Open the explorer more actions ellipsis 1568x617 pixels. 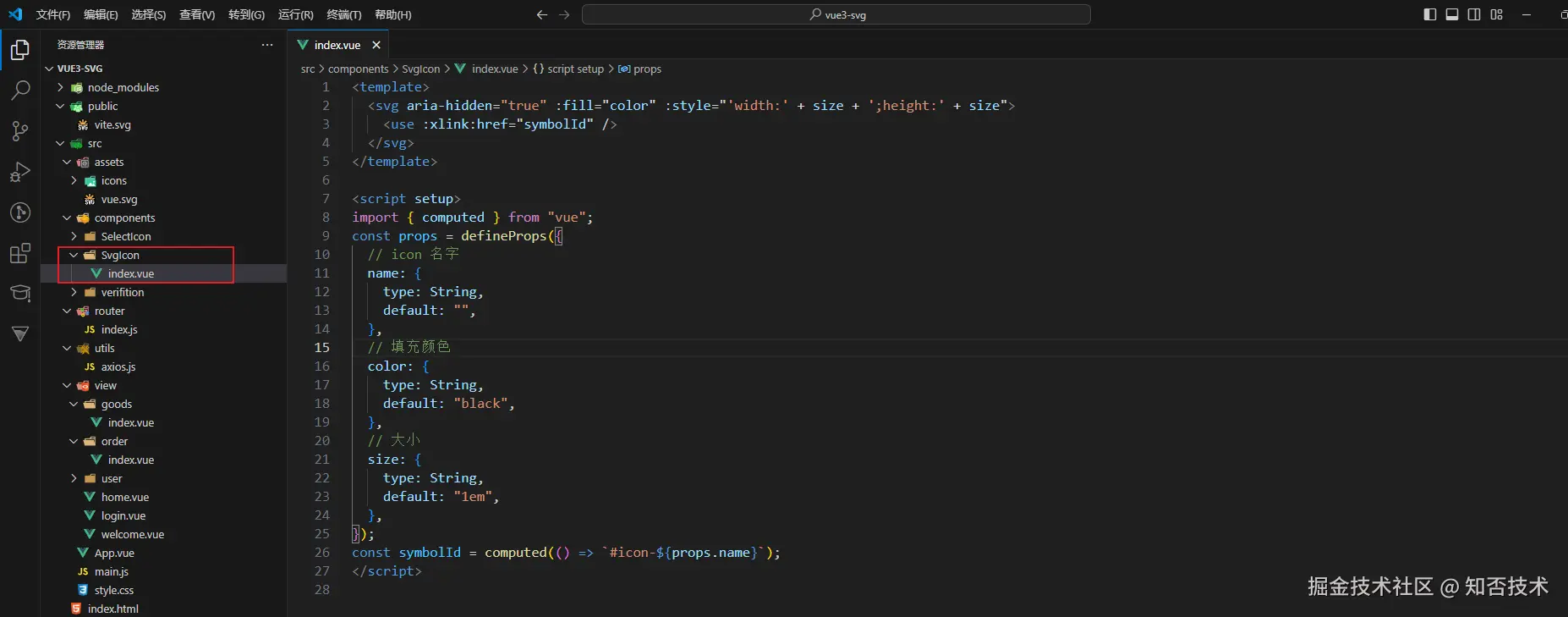pyautogui.click(x=267, y=45)
